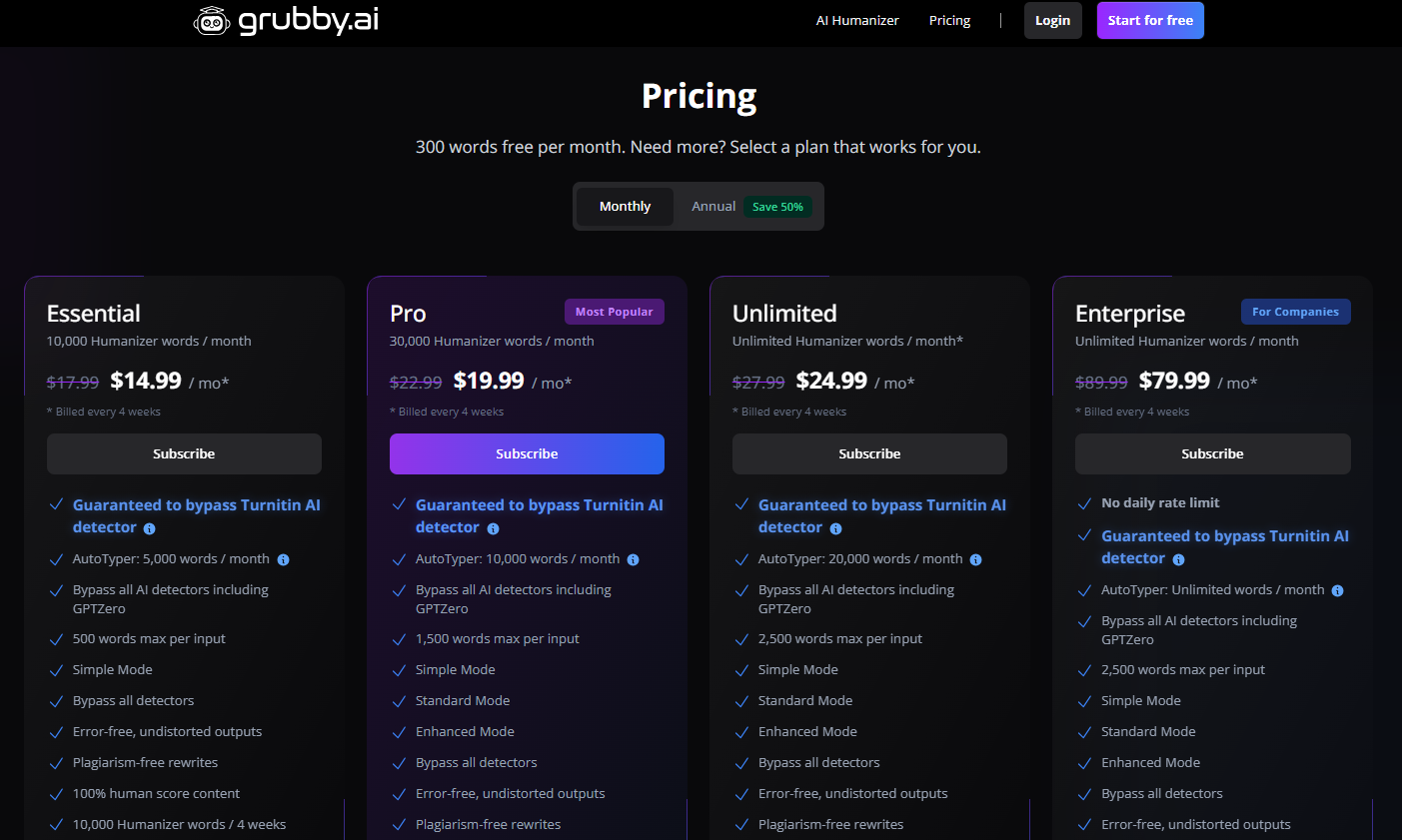Click info icon beside AutoTyper 20,000 words

(975, 559)
